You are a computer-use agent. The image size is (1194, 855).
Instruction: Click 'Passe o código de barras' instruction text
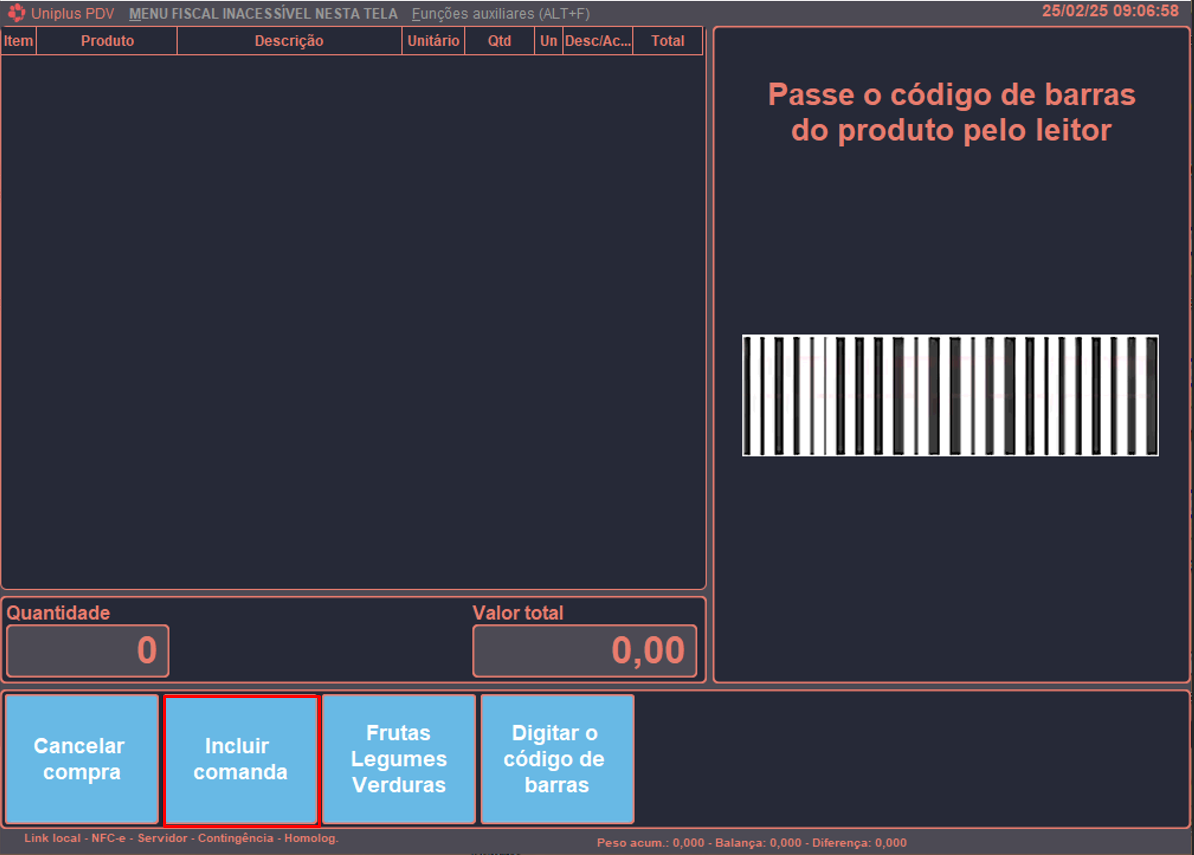952,112
